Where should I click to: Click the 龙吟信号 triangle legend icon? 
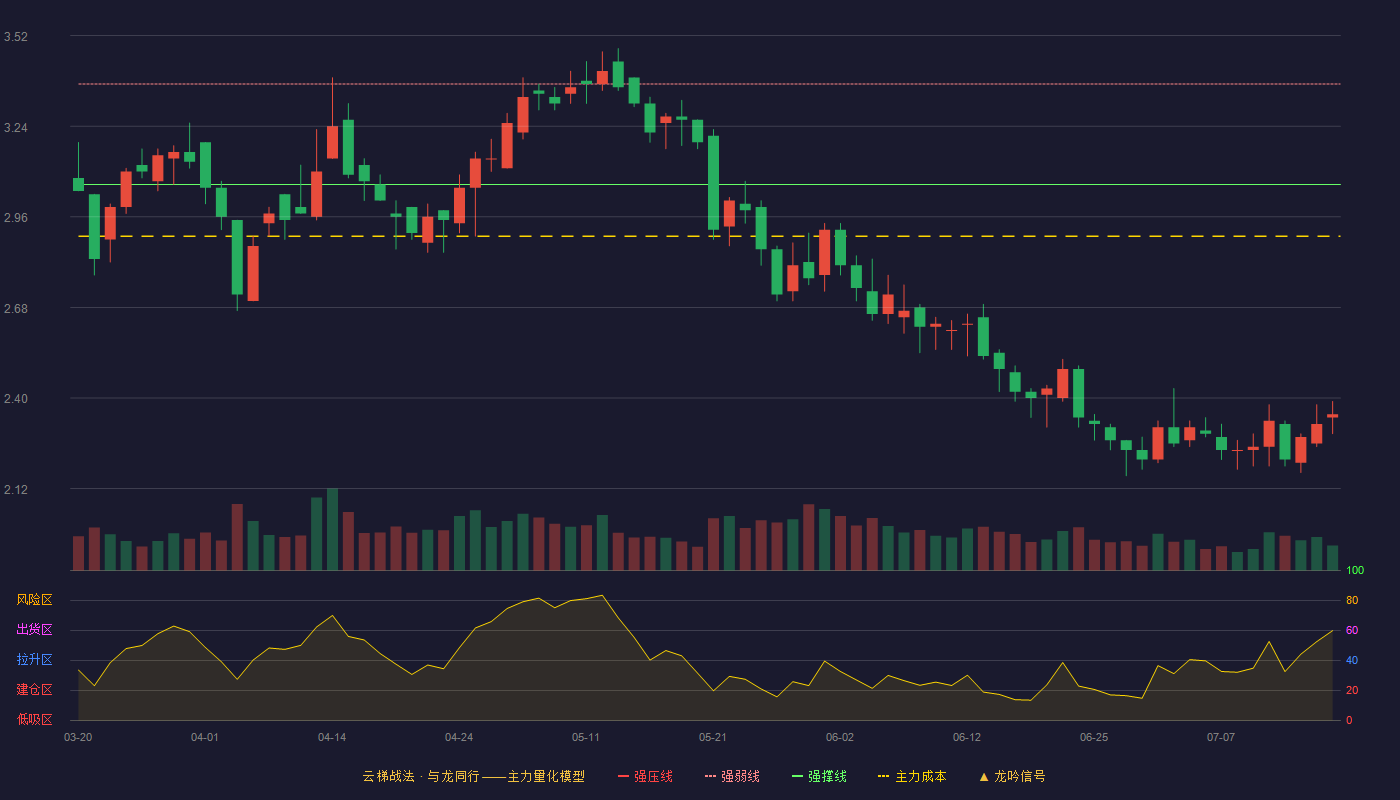click(984, 776)
